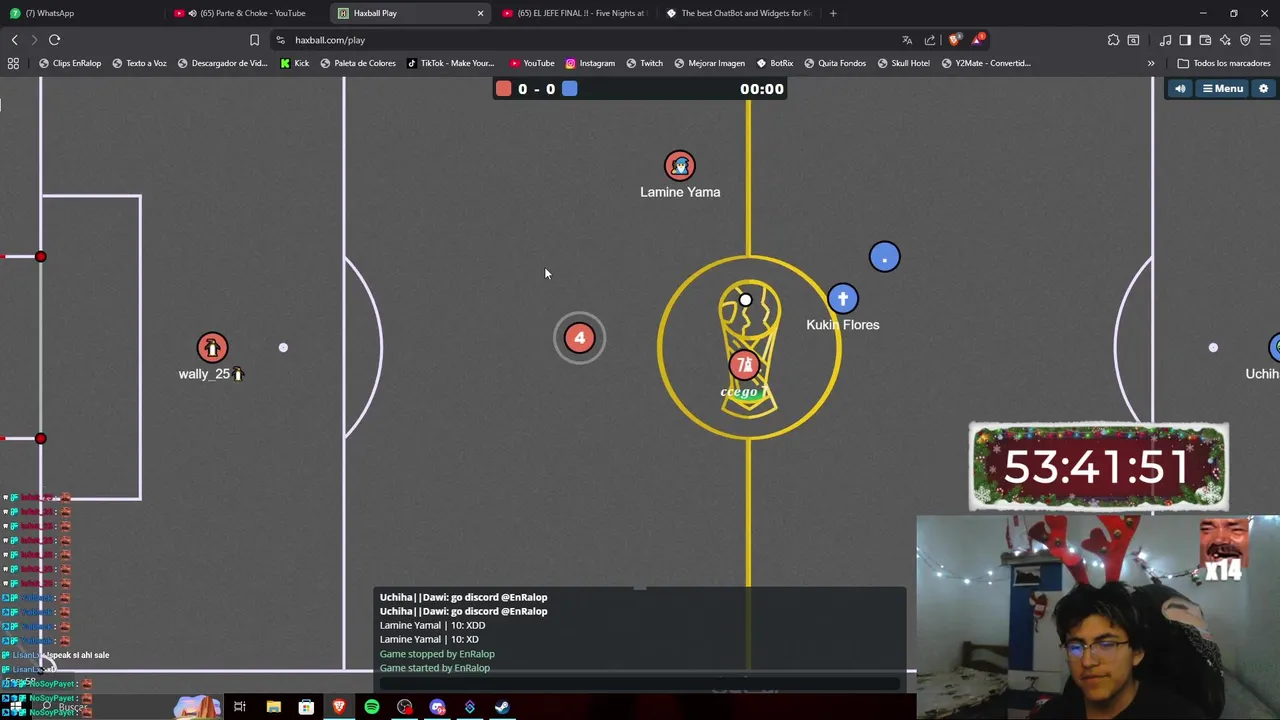Click the red team score square
This screenshot has width=1280, height=720.
click(504, 89)
